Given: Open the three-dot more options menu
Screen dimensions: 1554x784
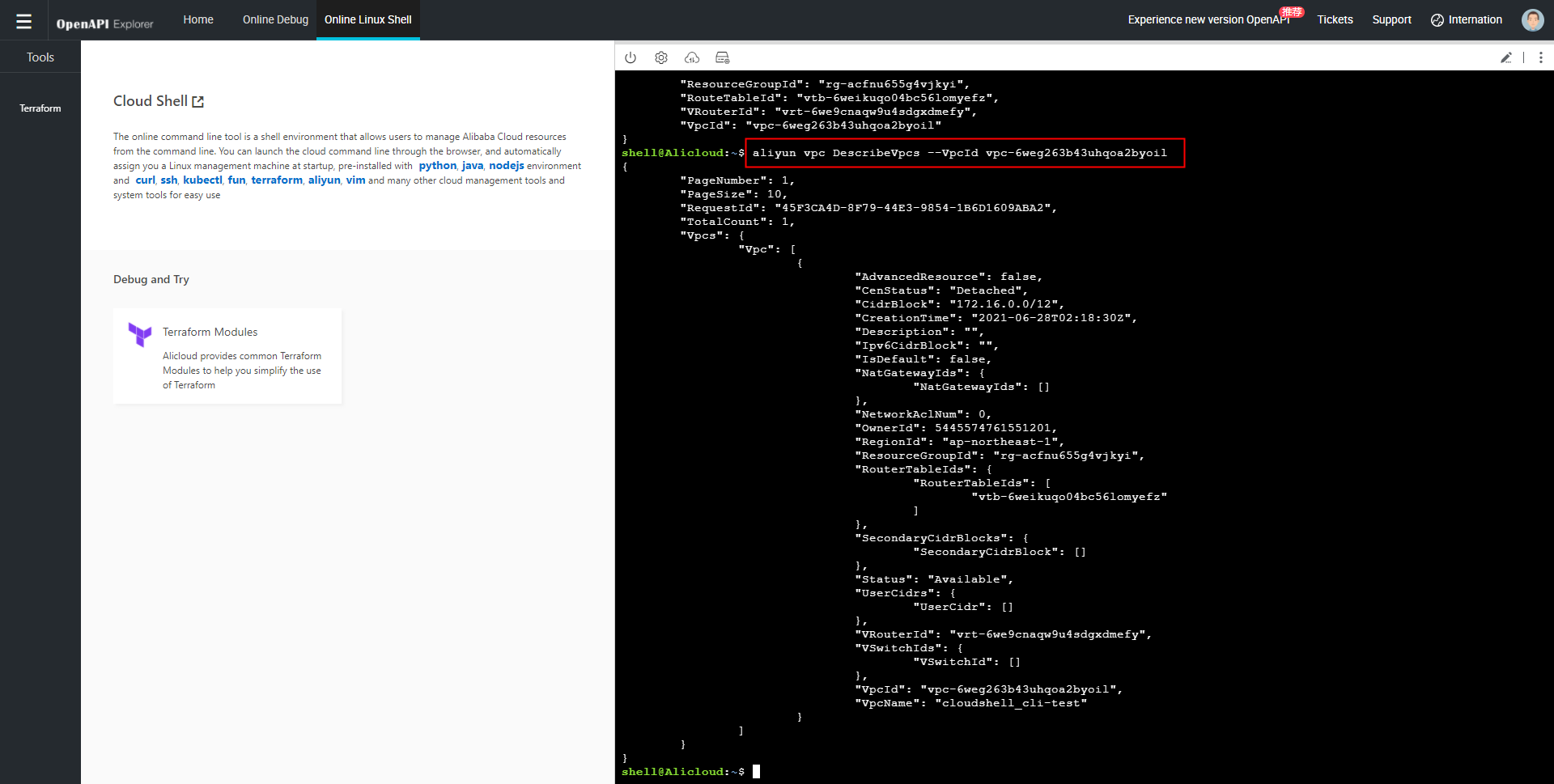Looking at the screenshot, I should pos(1541,57).
